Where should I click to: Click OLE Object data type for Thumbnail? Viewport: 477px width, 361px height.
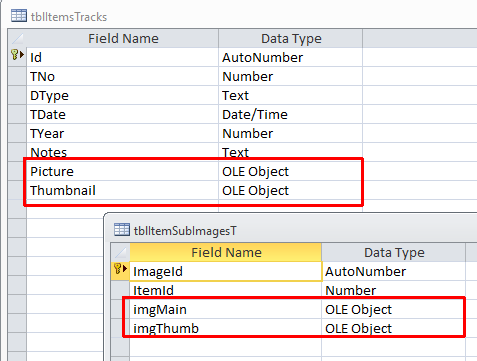[291, 190]
